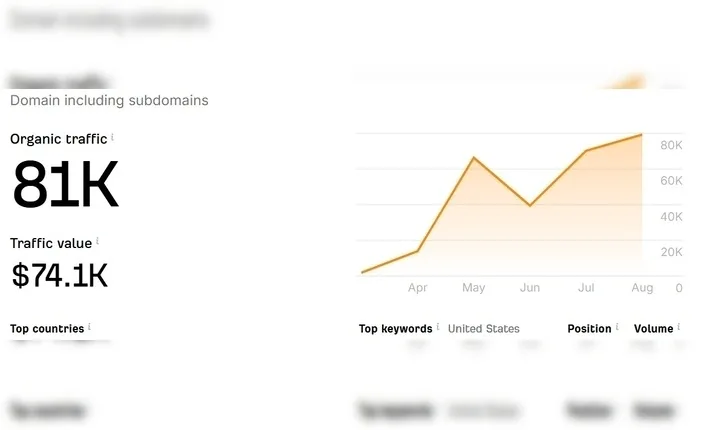The image size is (712, 430).
Task: Click the info icon beside Organic traffic
Action: point(112,137)
